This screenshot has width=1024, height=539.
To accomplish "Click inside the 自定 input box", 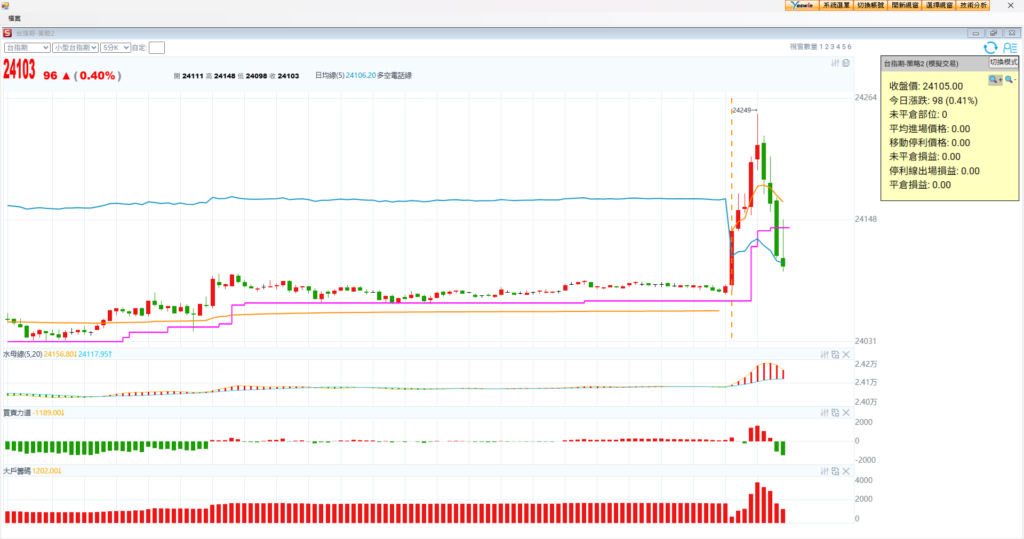I will pos(157,47).
